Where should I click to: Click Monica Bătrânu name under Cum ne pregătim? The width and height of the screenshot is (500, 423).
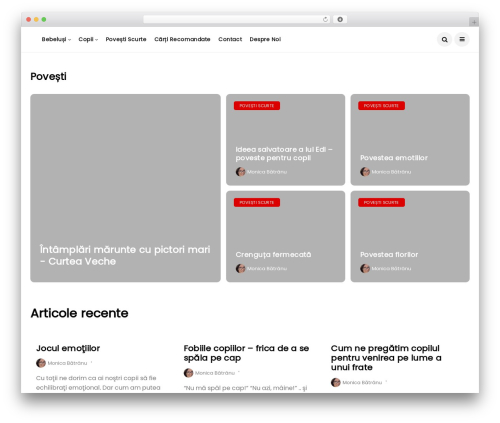tap(362, 383)
